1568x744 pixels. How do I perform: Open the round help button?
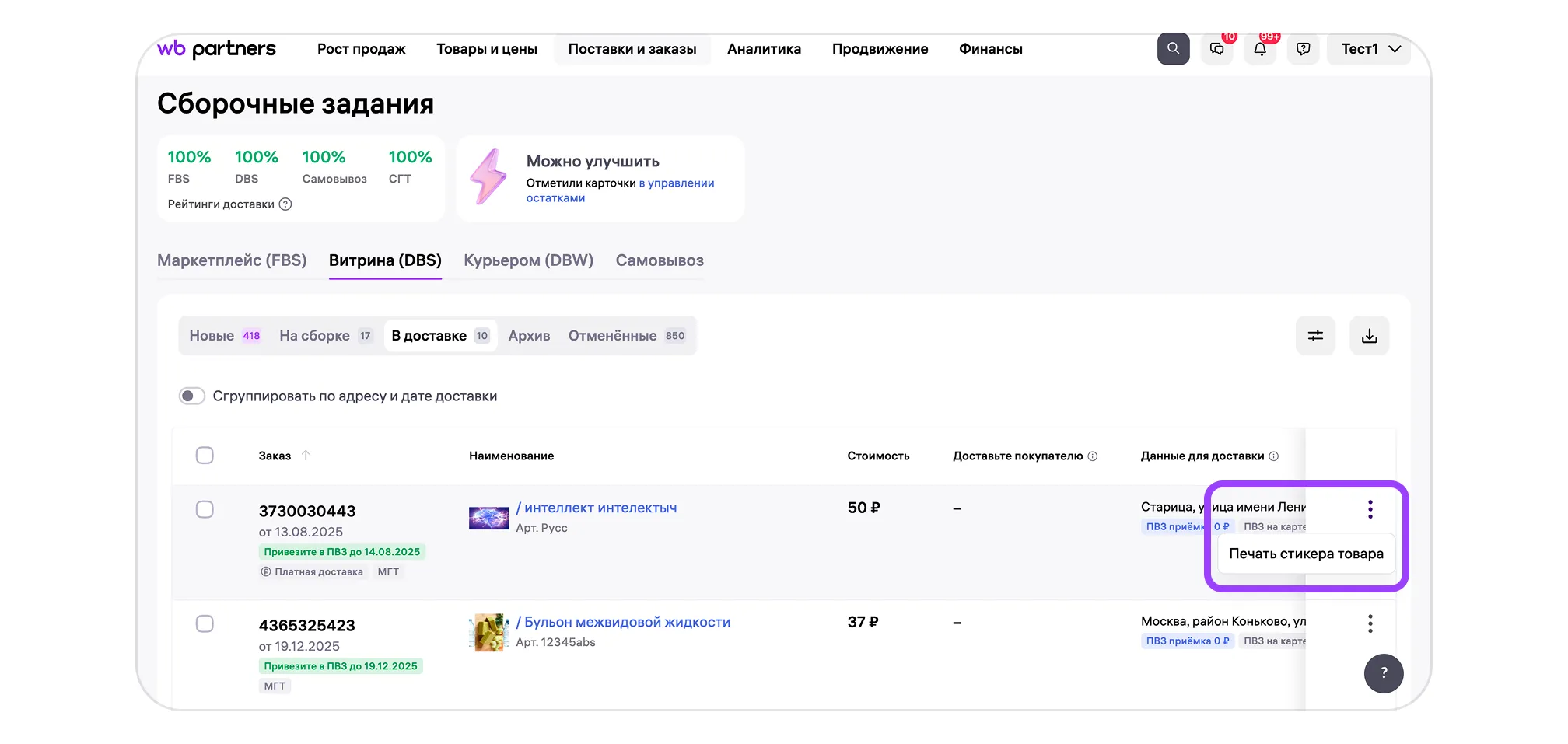[x=1383, y=673]
